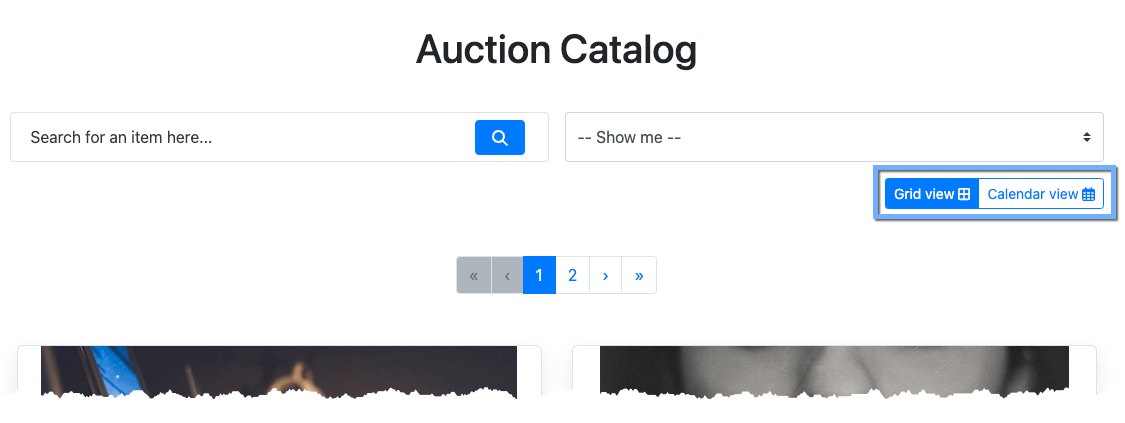Click the left auction item card border
1125x423 pixels.
(x=28, y=372)
